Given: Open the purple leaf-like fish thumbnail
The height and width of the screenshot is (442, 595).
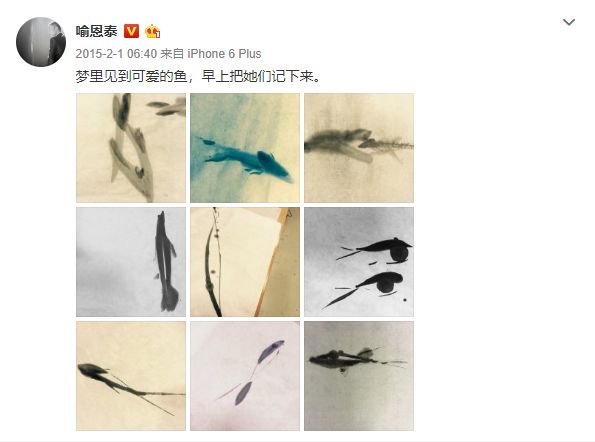Looking at the screenshot, I should tap(245, 376).
